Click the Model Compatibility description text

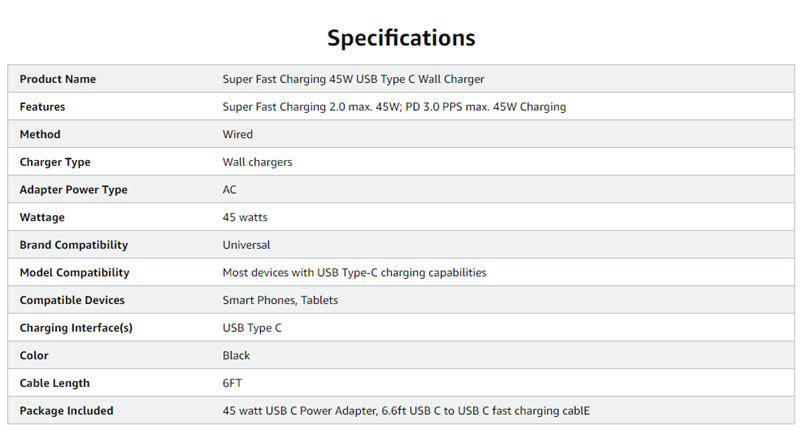(x=354, y=272)
